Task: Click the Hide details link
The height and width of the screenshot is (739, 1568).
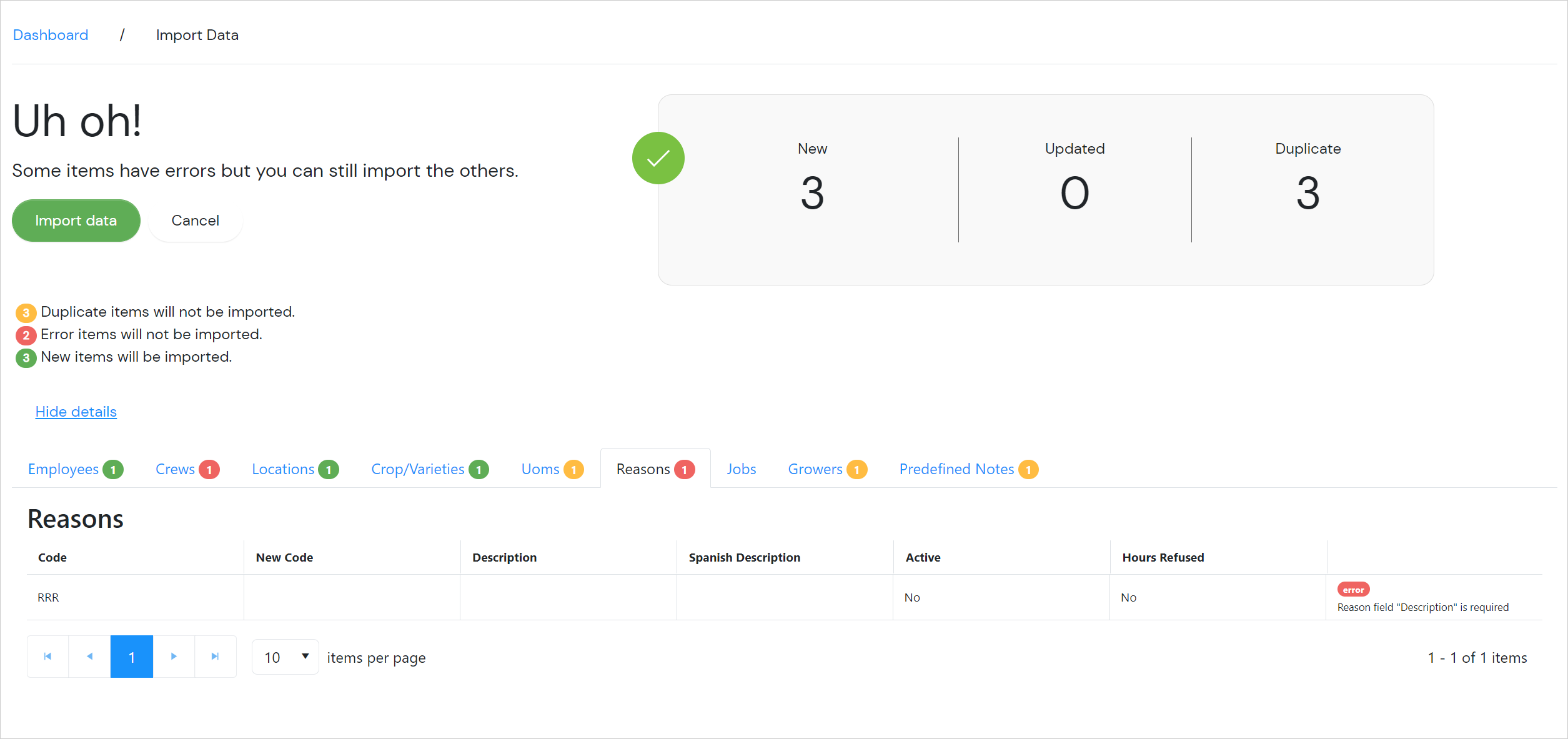Action: [76, 412]
